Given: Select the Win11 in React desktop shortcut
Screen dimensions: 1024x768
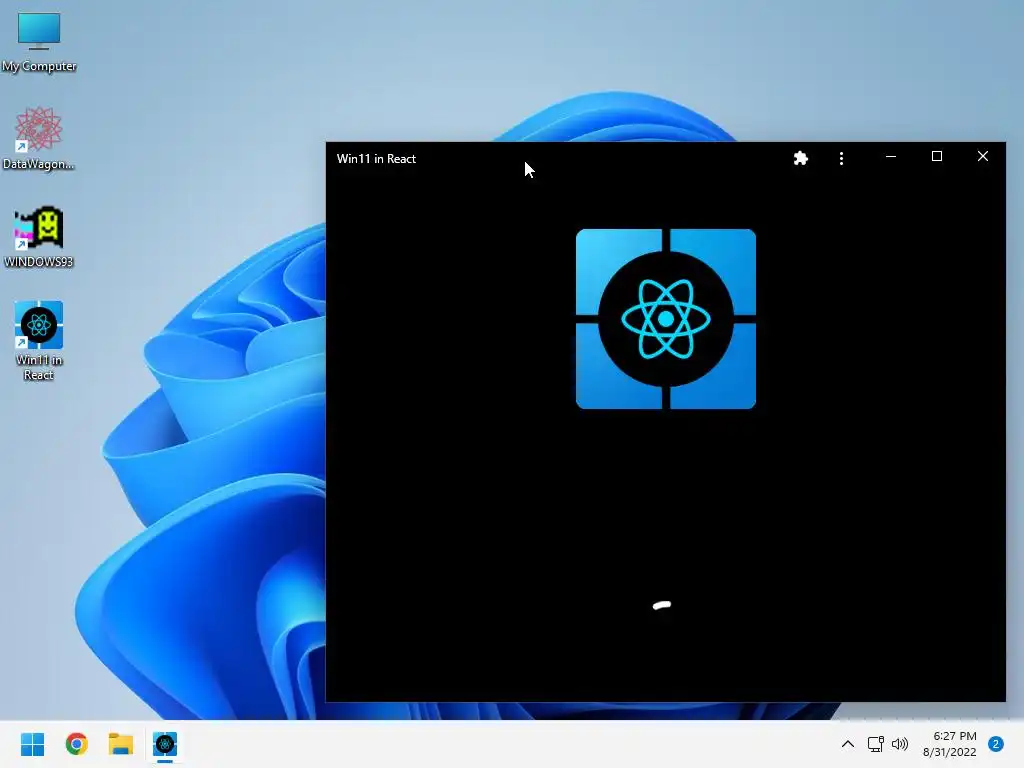Looking at the screenshot, I should point(39,341).
